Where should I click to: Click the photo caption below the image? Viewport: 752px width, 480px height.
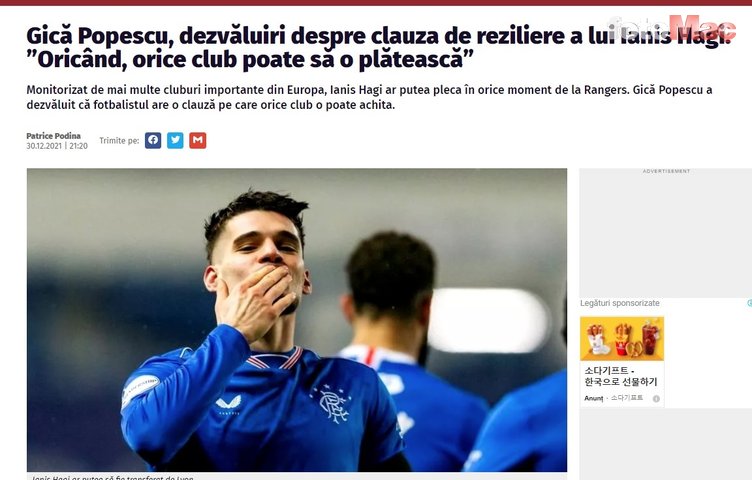click(x=113, y=477)
